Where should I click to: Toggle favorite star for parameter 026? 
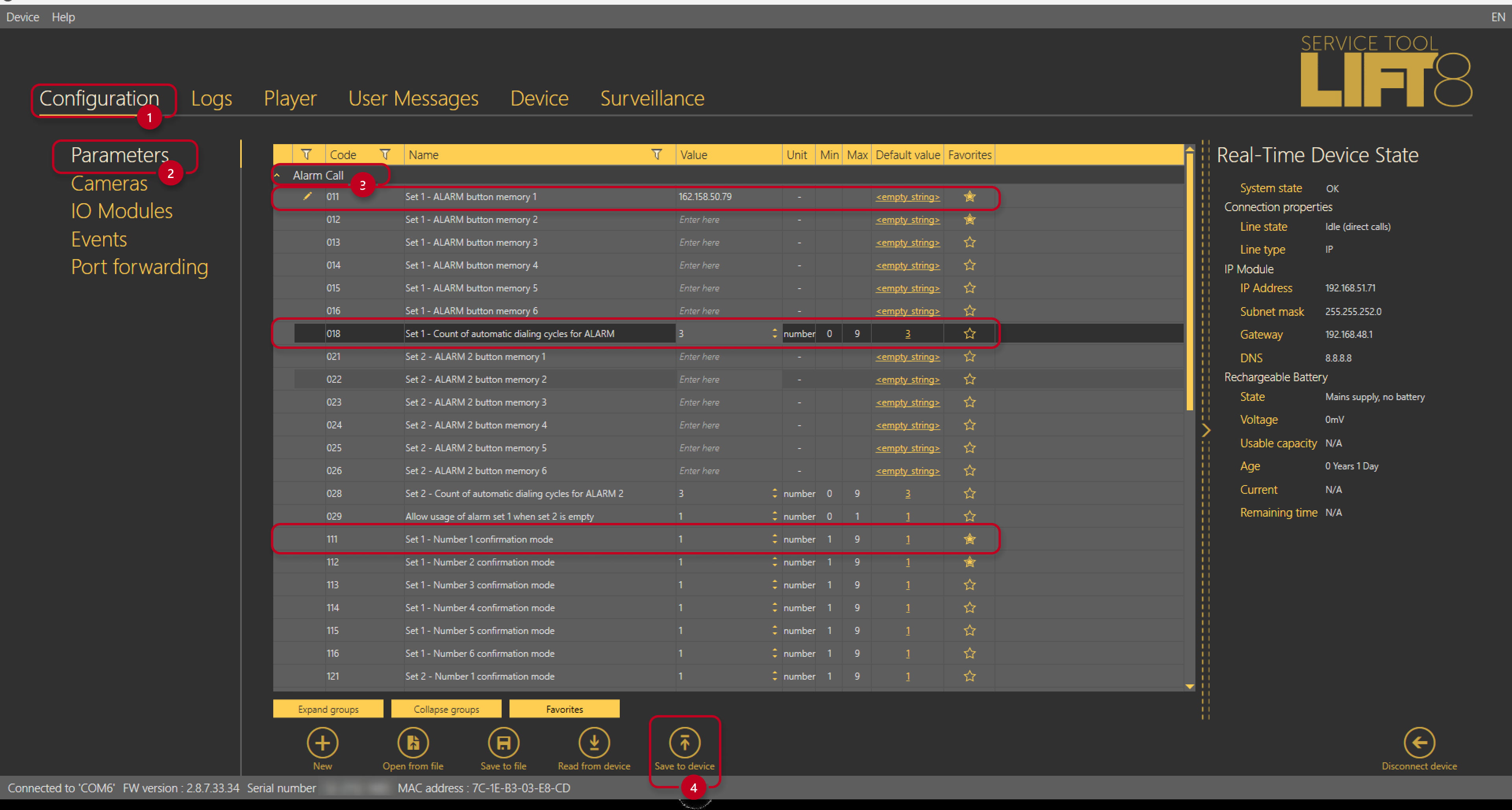(x=970, y=471)
